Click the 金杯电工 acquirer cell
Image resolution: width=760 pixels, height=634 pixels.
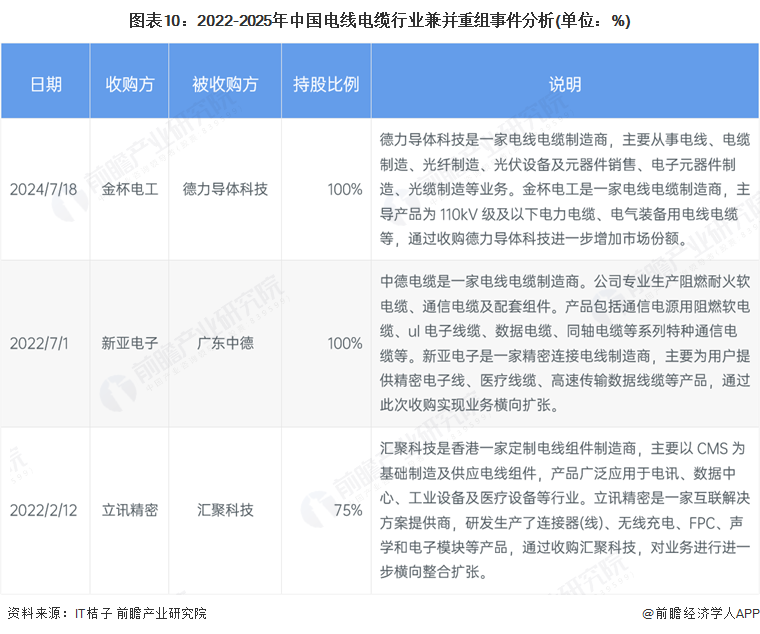click(129, 189)
